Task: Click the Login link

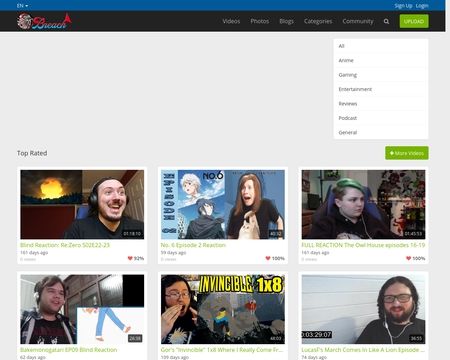Action: tap(422, 6)
